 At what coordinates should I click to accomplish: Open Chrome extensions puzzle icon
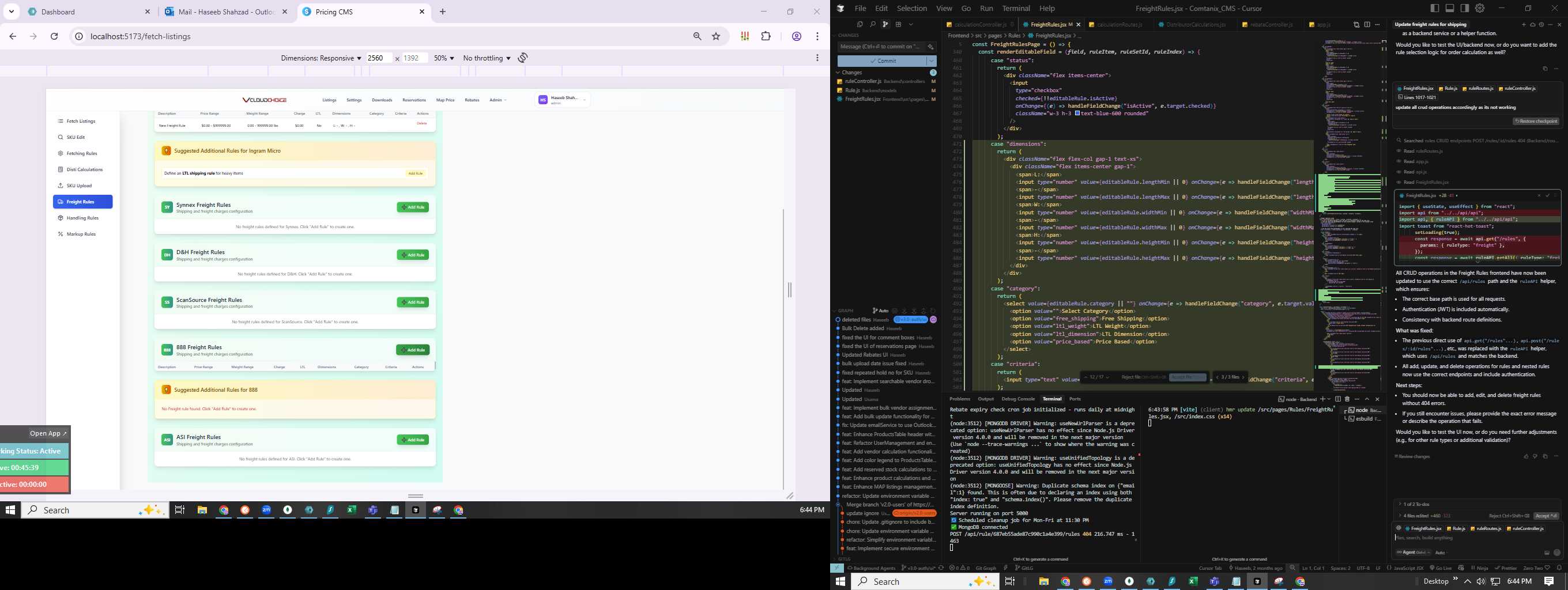[766, 36]
